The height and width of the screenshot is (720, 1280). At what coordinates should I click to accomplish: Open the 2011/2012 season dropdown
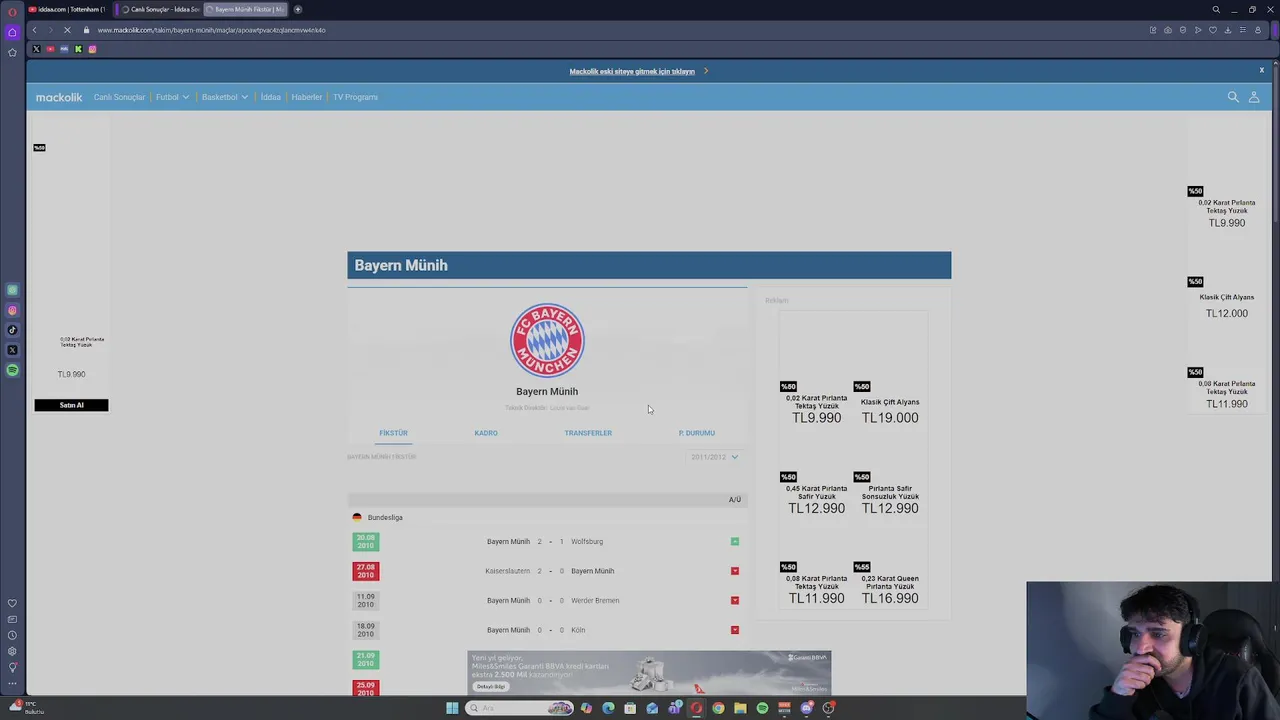click(714, 457)
